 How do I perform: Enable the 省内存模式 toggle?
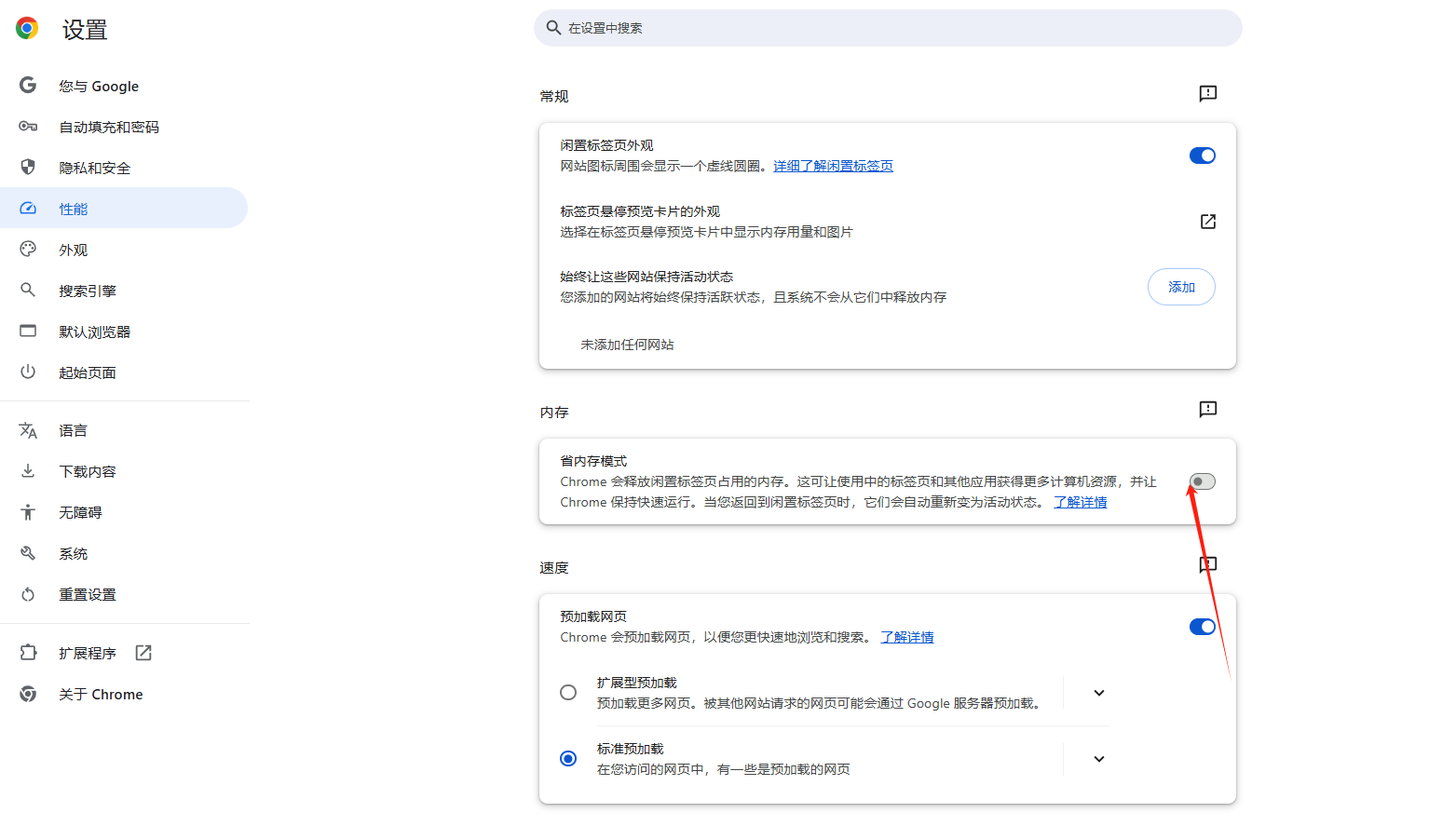(1203, 481)
